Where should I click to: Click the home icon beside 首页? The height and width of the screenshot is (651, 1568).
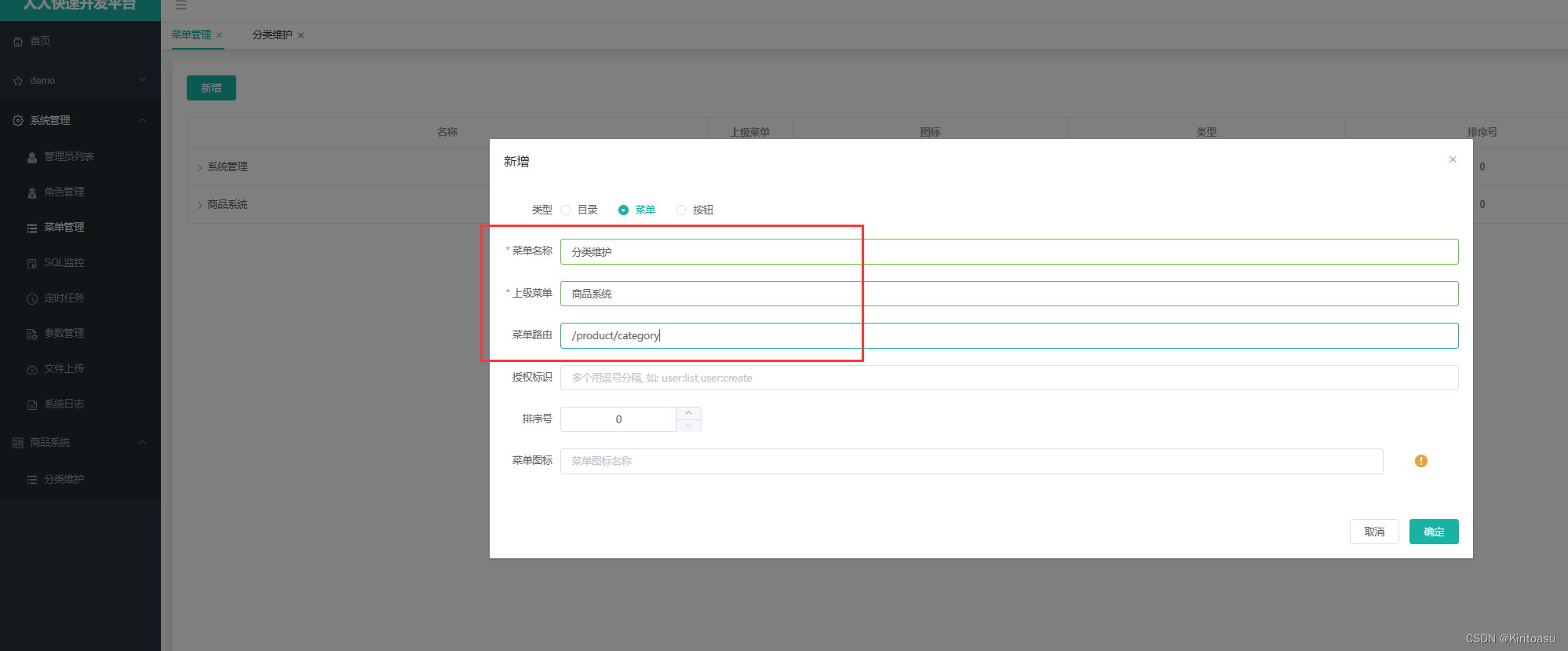point(18,42)
